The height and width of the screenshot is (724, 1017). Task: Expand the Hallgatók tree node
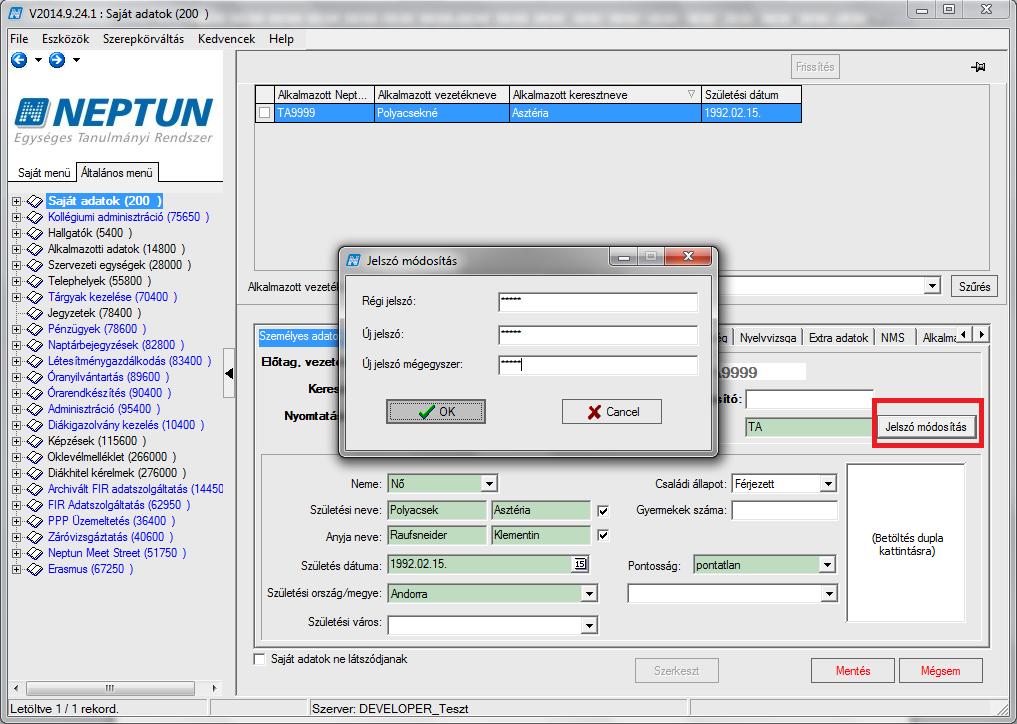click(x=16, y=233)
